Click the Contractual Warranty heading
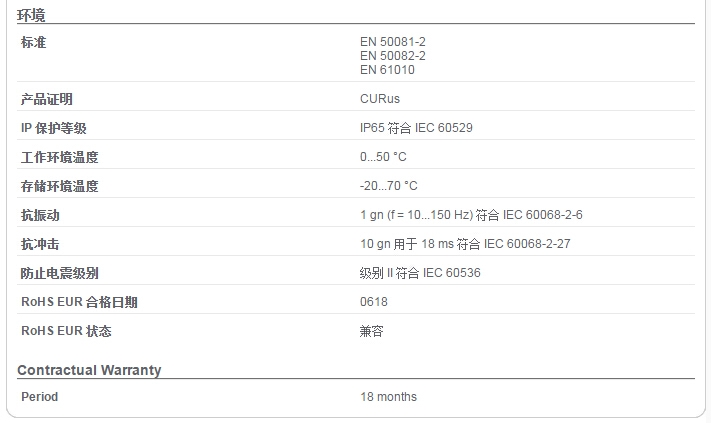Screen dimensions: 711x423 click(x=89, y=370)
